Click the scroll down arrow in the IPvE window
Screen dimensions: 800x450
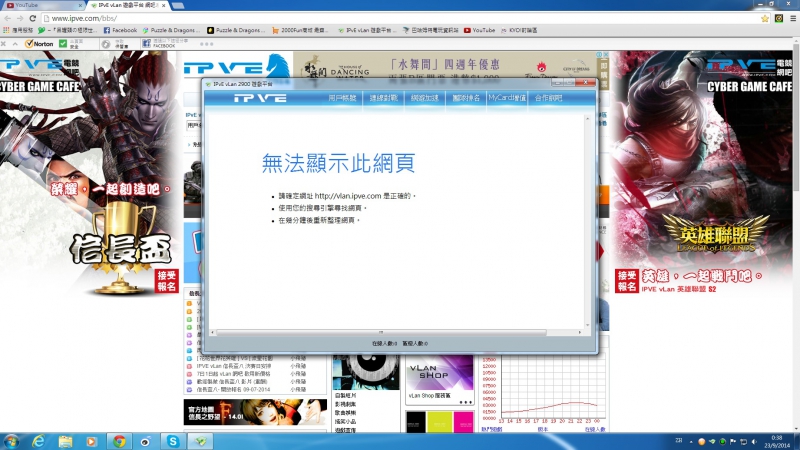pyautogui.click(x=587, y=325)
